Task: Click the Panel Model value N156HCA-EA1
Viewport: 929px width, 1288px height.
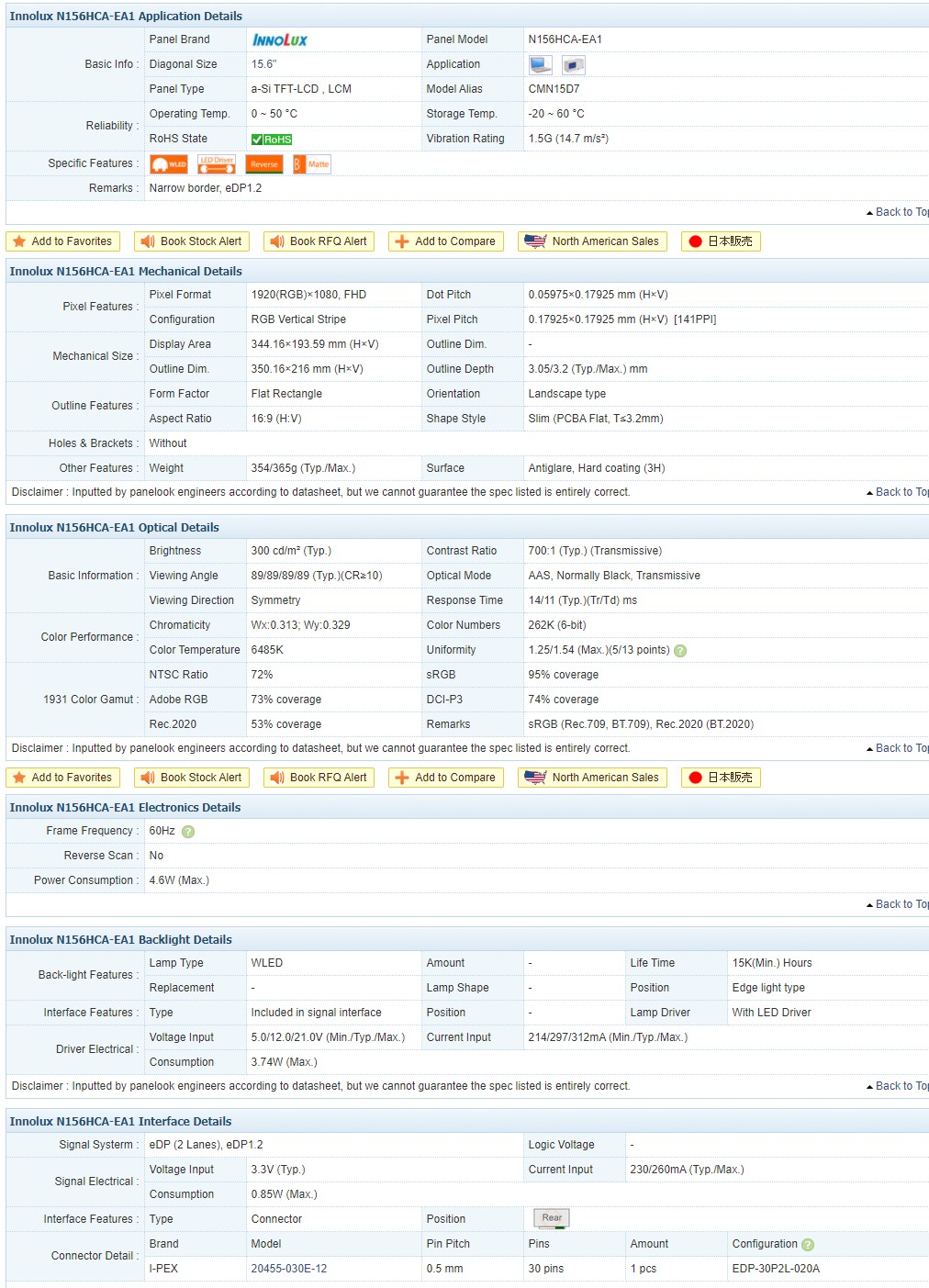Action: 565,39
